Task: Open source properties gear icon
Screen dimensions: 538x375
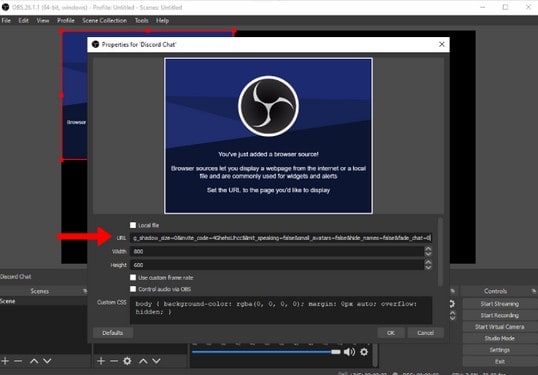Action: click(x=127, y=361)
